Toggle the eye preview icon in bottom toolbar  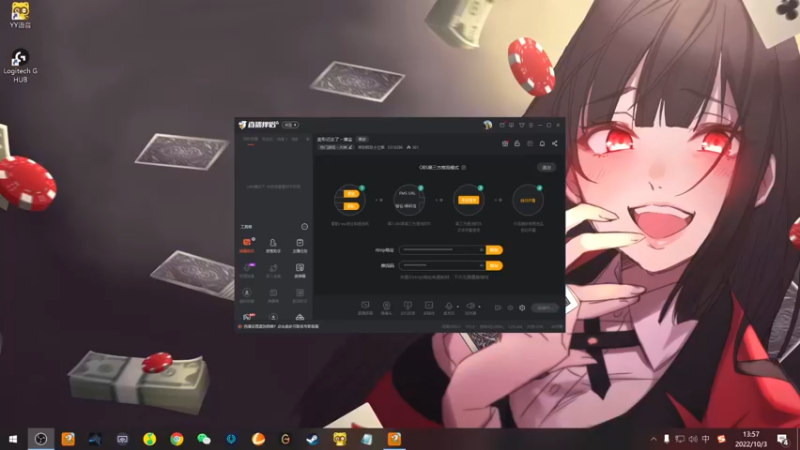coord(510,308)
